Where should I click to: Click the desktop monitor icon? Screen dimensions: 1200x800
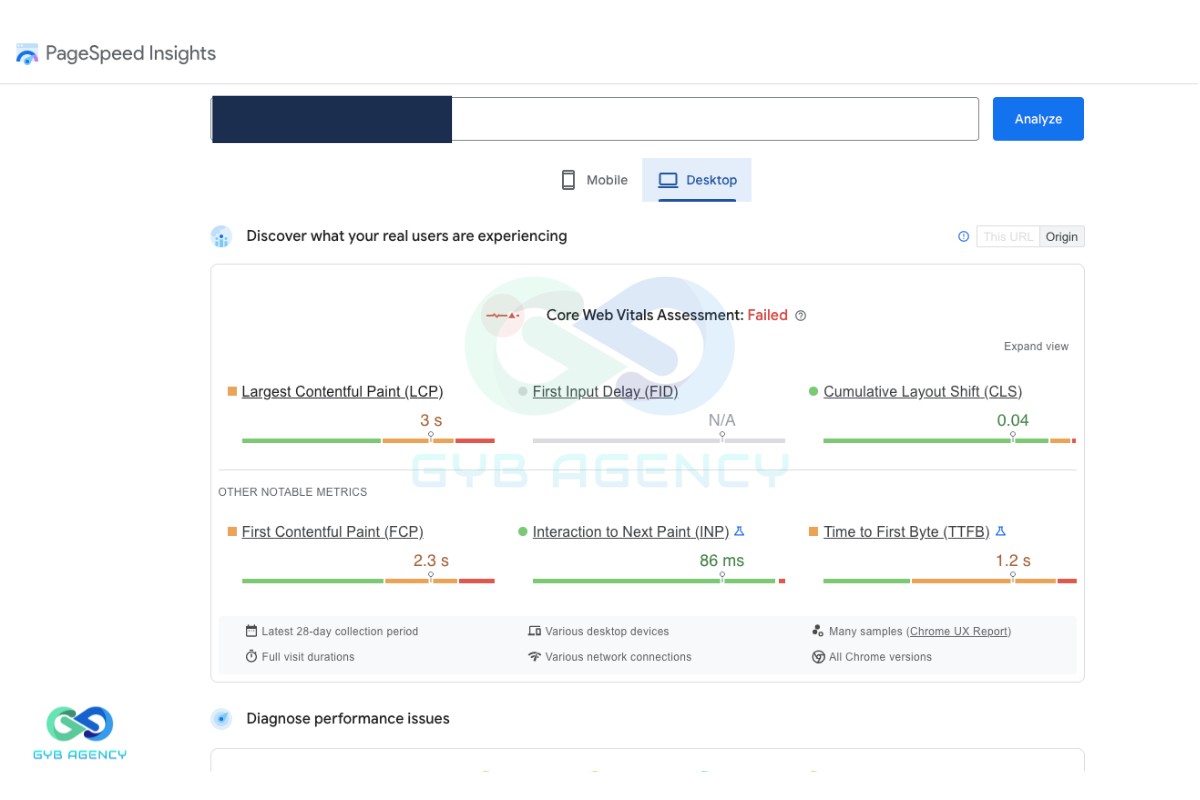(668, 180)
